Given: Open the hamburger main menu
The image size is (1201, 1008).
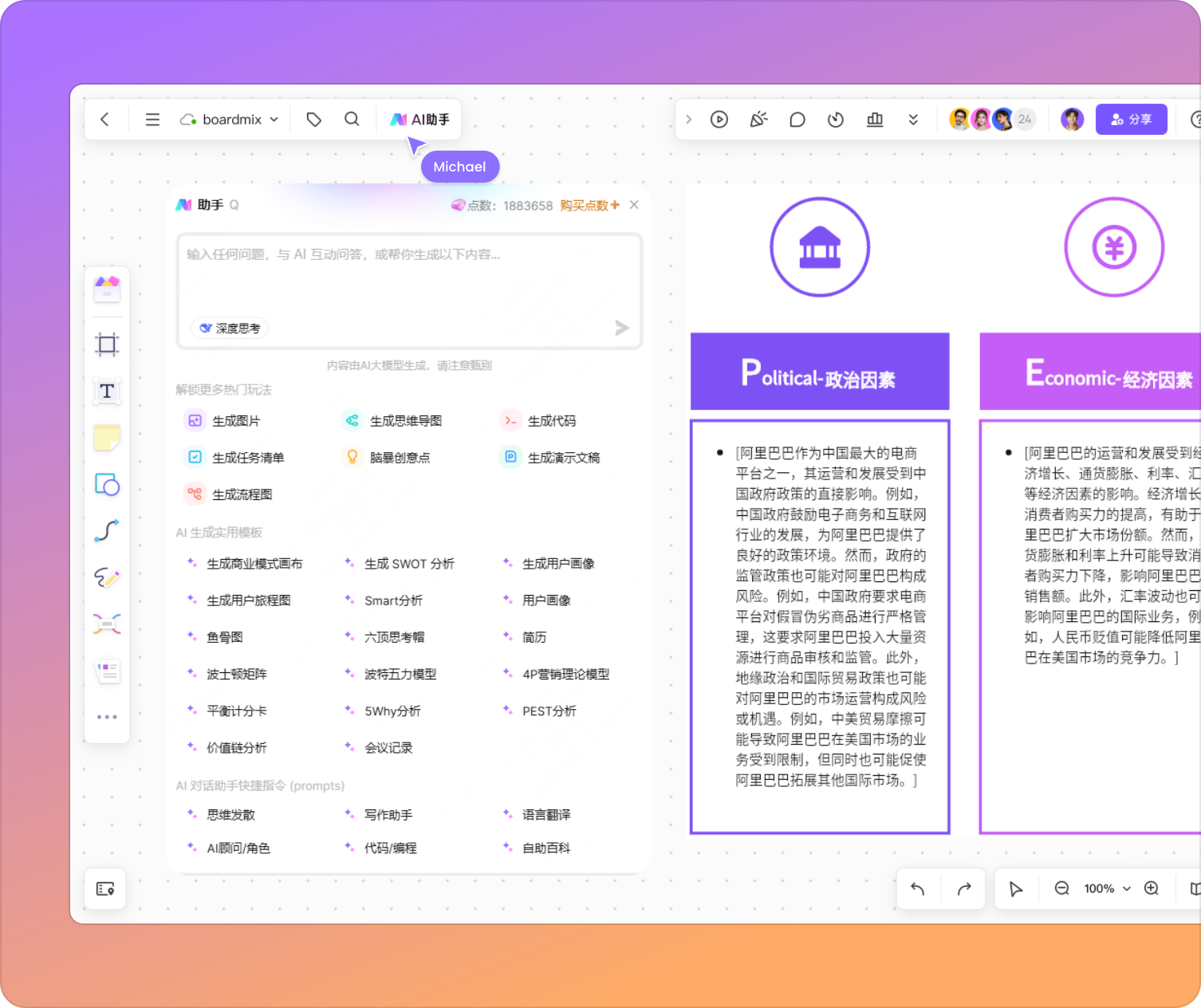Looking at the screenshot, I should pos(152,120).
